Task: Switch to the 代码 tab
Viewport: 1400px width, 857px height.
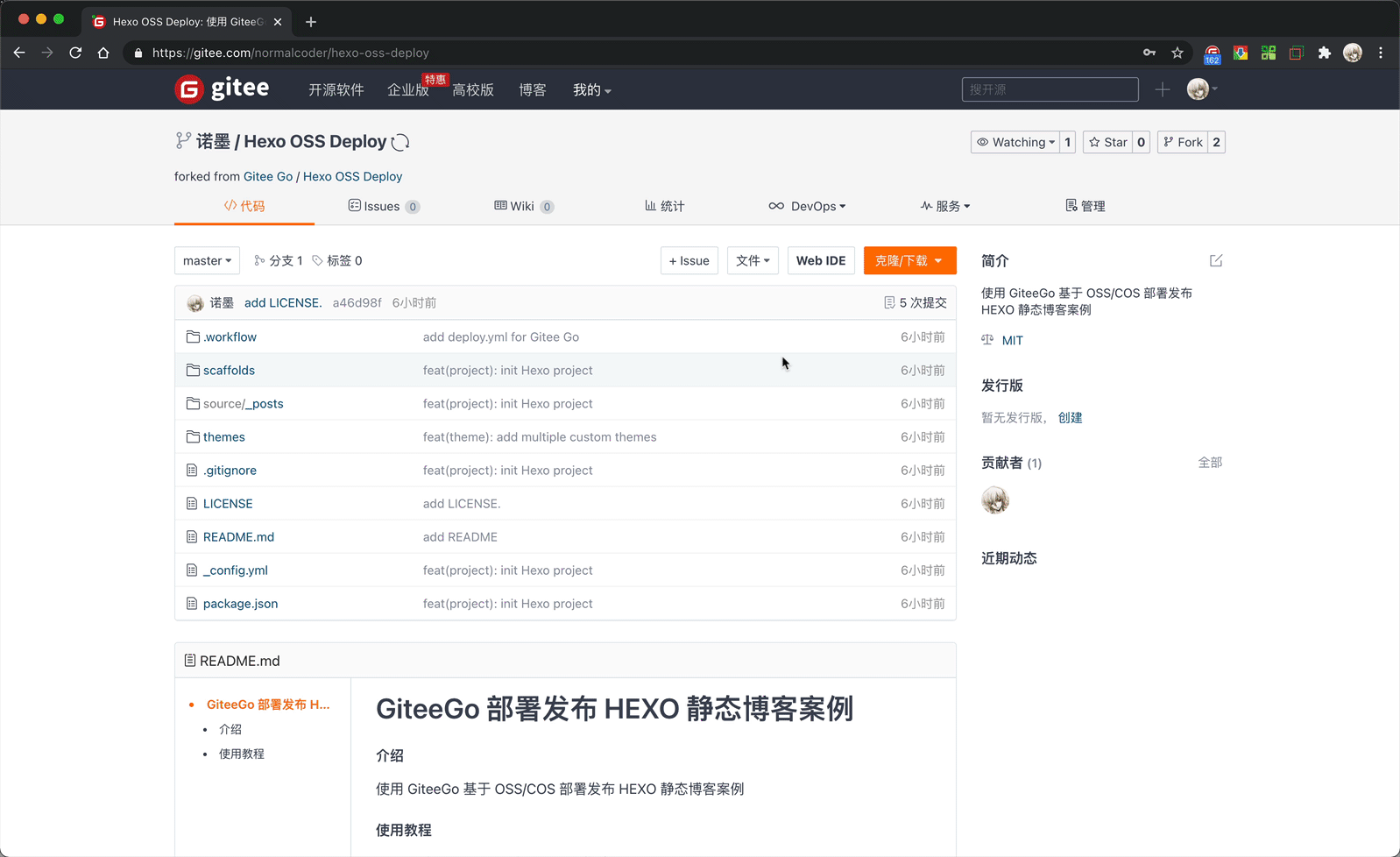Action: pos(244,206)
